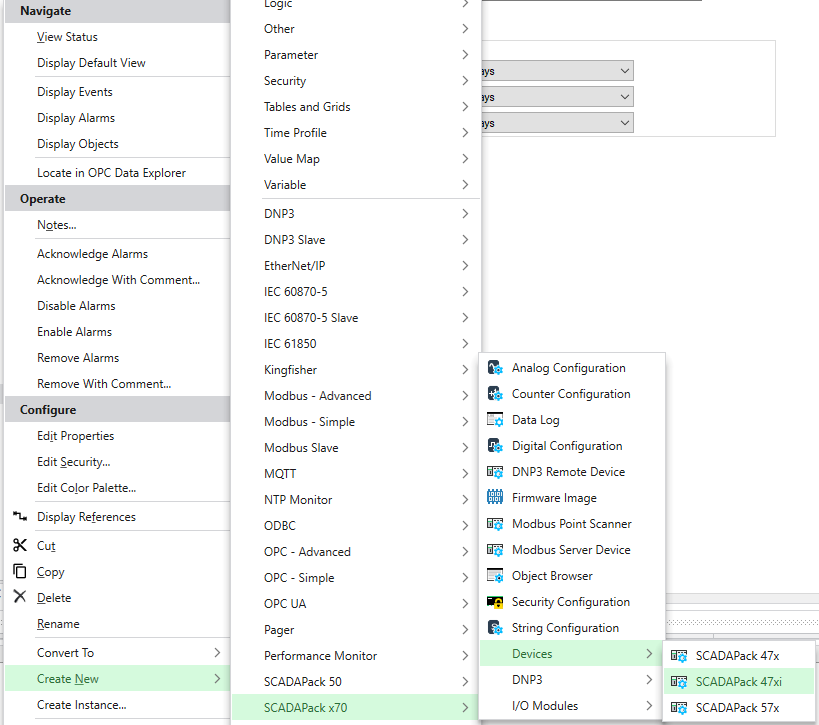The height and width of the screenshot is (725, 819).
Task: Click the SCADAPack 57x device icon
Action: click(x=678, y=708)
